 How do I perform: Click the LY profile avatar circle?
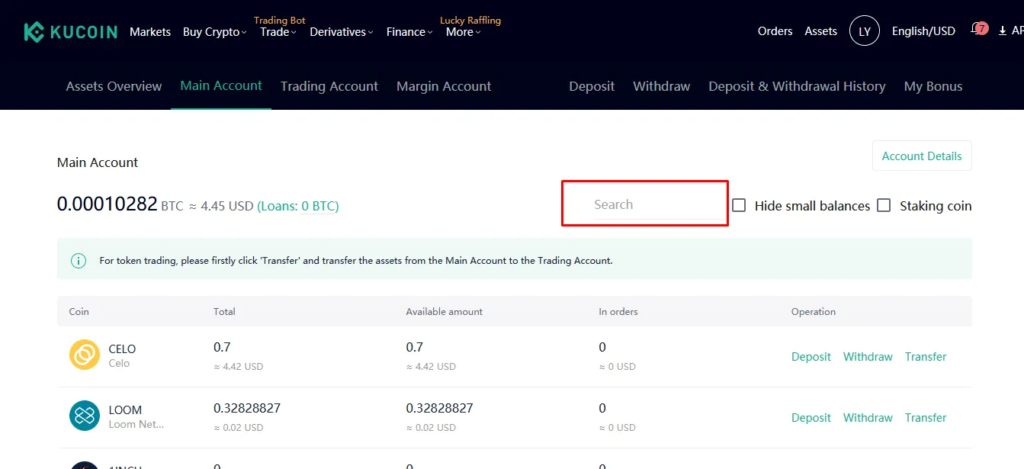(865, 31)
